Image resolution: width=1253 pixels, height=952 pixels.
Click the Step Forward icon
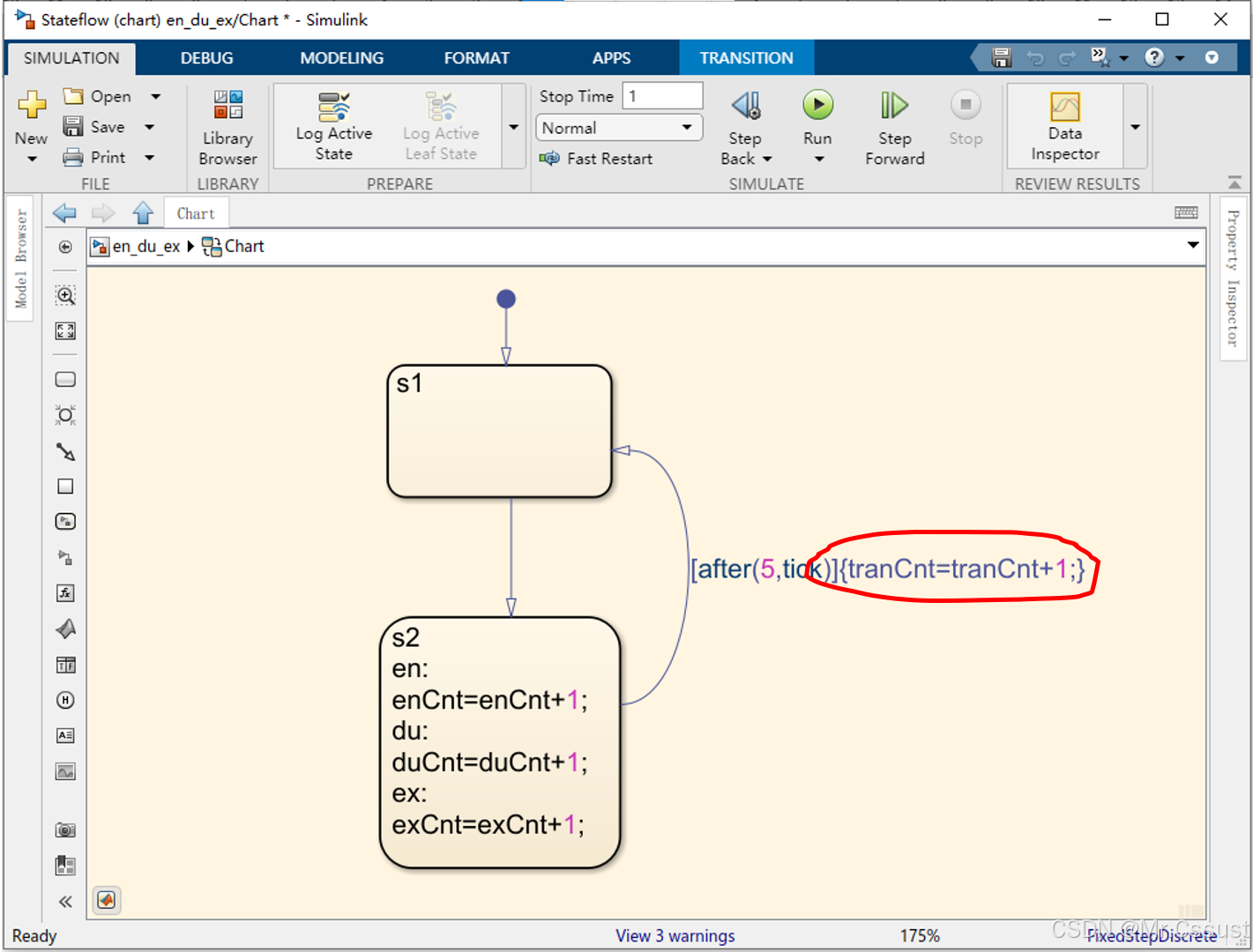point(893,106)
